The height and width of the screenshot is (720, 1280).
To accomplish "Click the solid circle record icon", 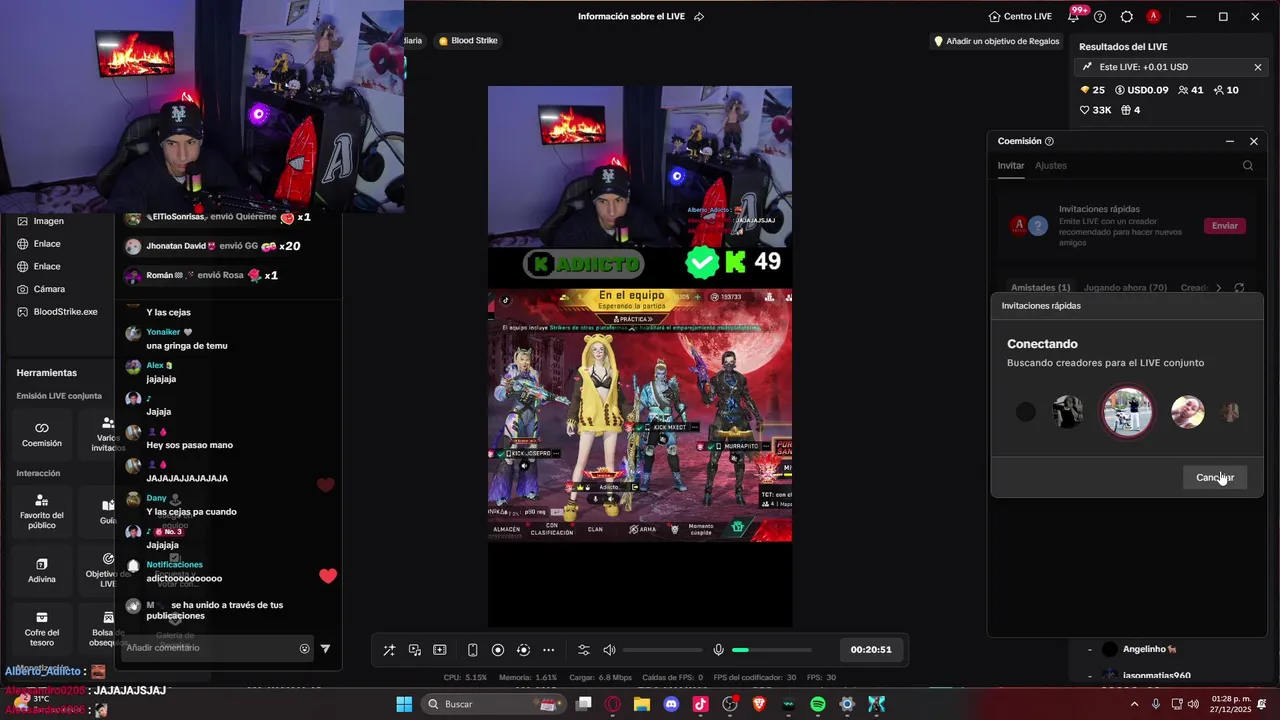I will 498,650.
